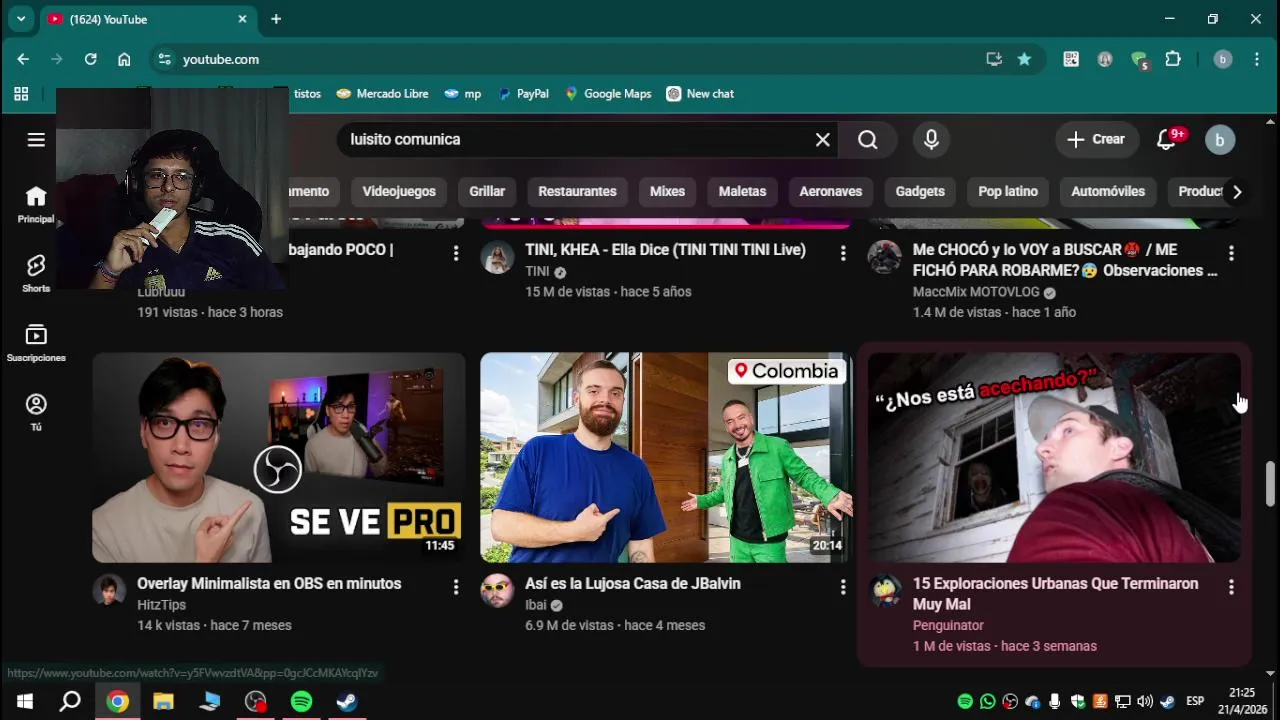Image resolution: width=1280 pixels, height=720 pixels.
Task: Filter by the Restaurantes chip
Action: [x=577, y=192]
